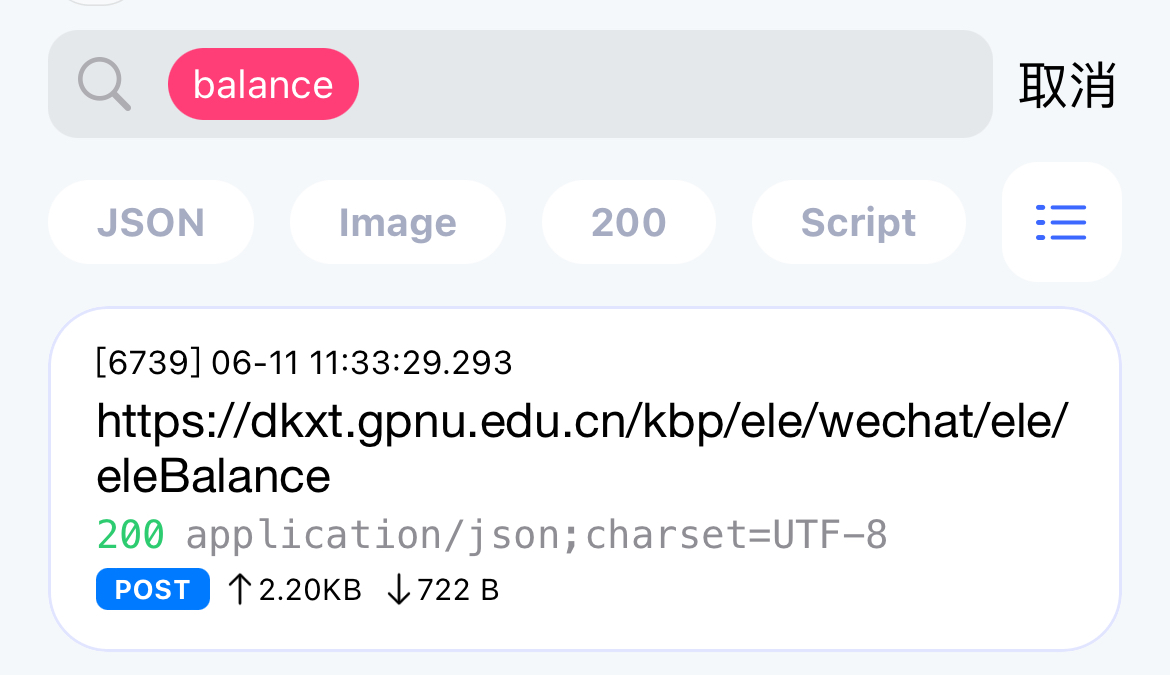Click the application/json content type text
Image resolution: width=1170 pixels, height=675 pixels.
click(x=537, y=536)
